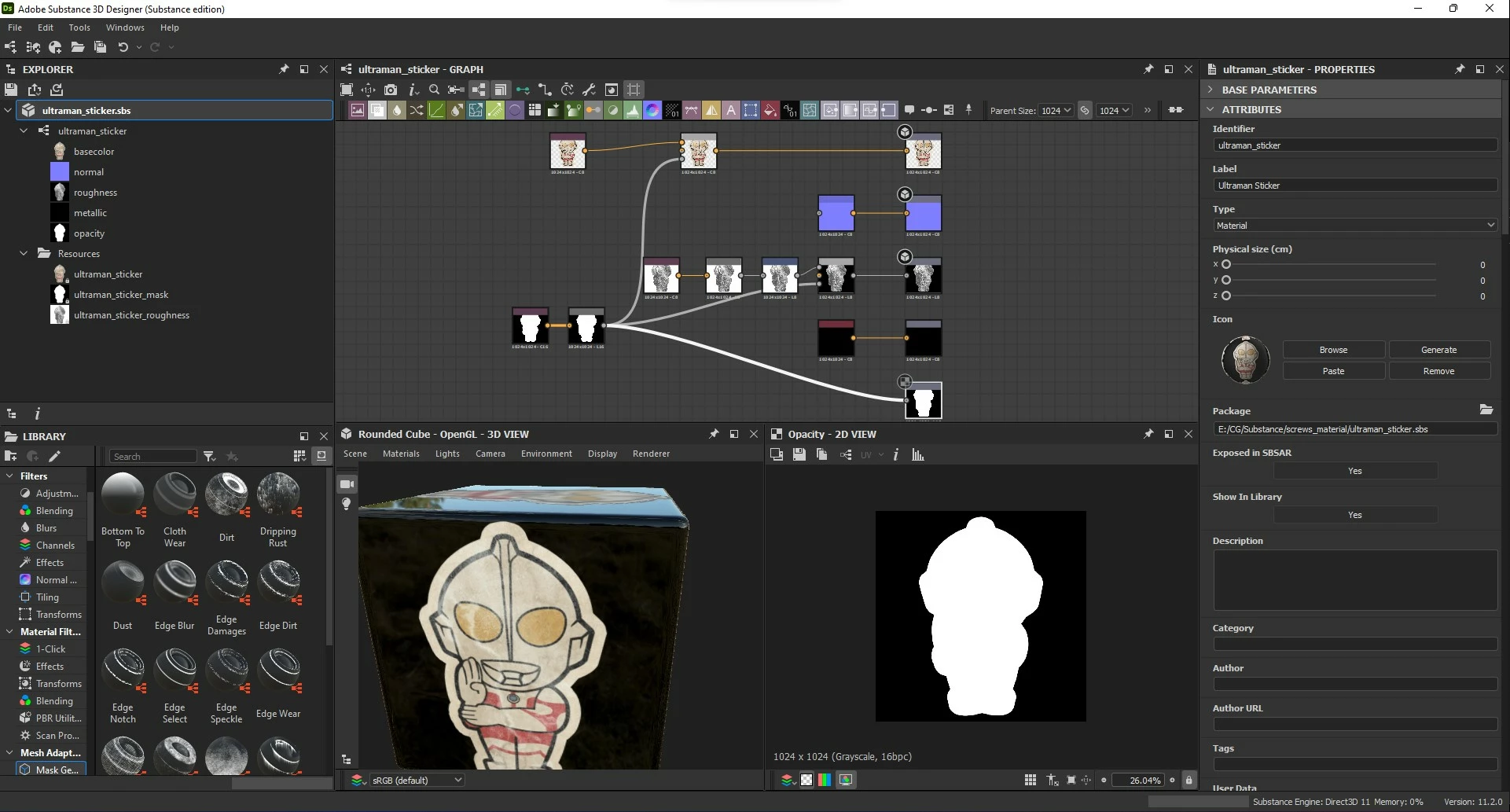The height and width of the screenshot is (812, 1510).
Task: Open the Edit menu
Action: click(46, 28)
